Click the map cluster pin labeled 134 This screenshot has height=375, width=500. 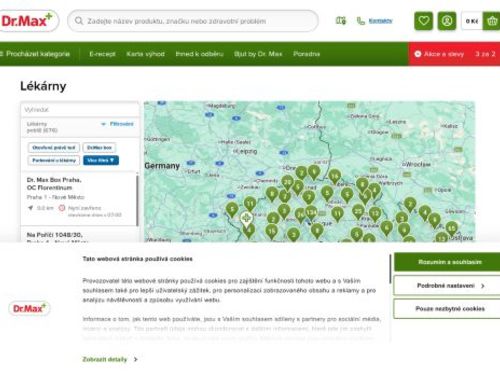coord(311,213)
